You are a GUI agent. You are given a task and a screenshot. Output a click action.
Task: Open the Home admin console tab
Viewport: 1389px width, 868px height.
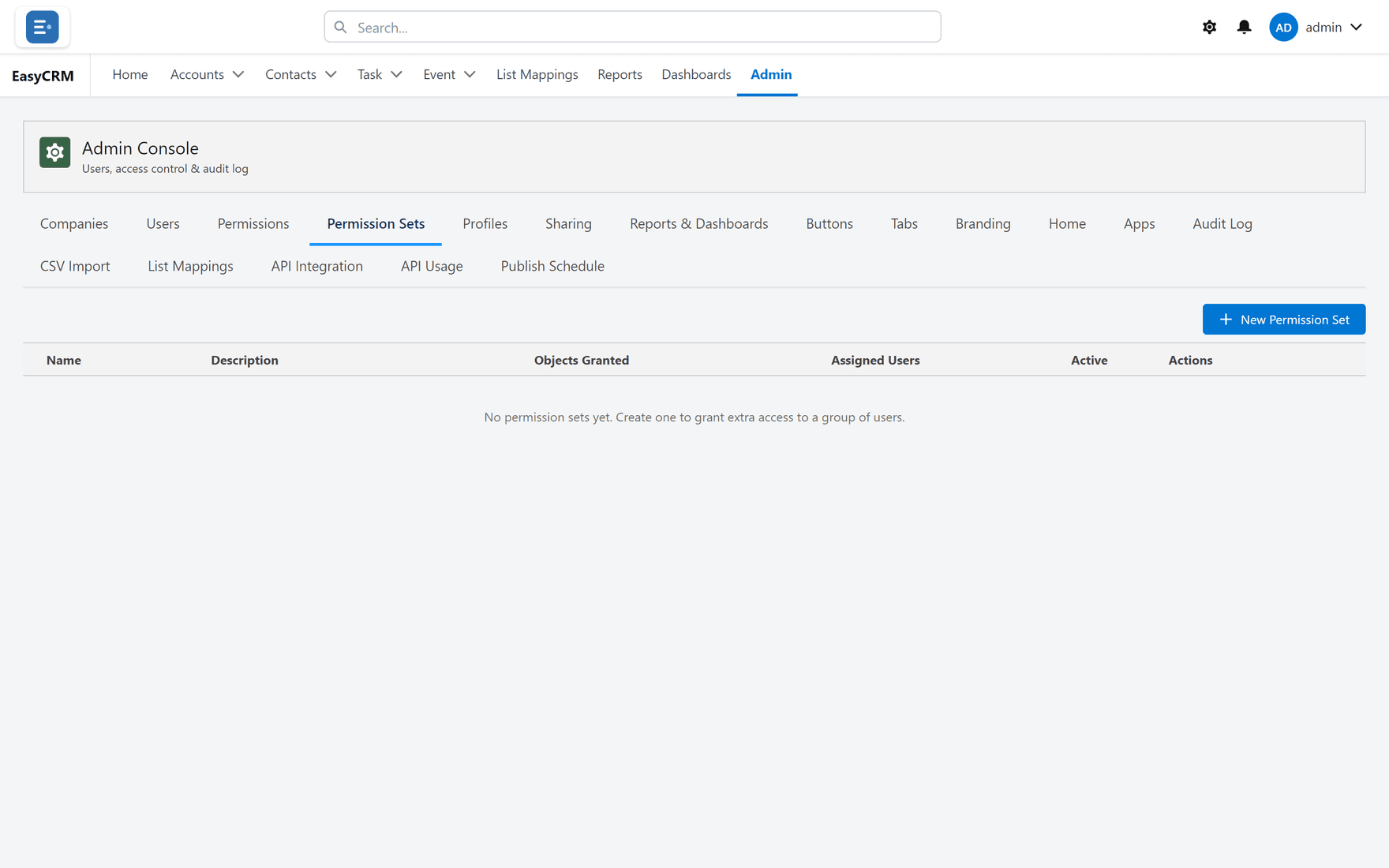click(x=1067, y=223)
